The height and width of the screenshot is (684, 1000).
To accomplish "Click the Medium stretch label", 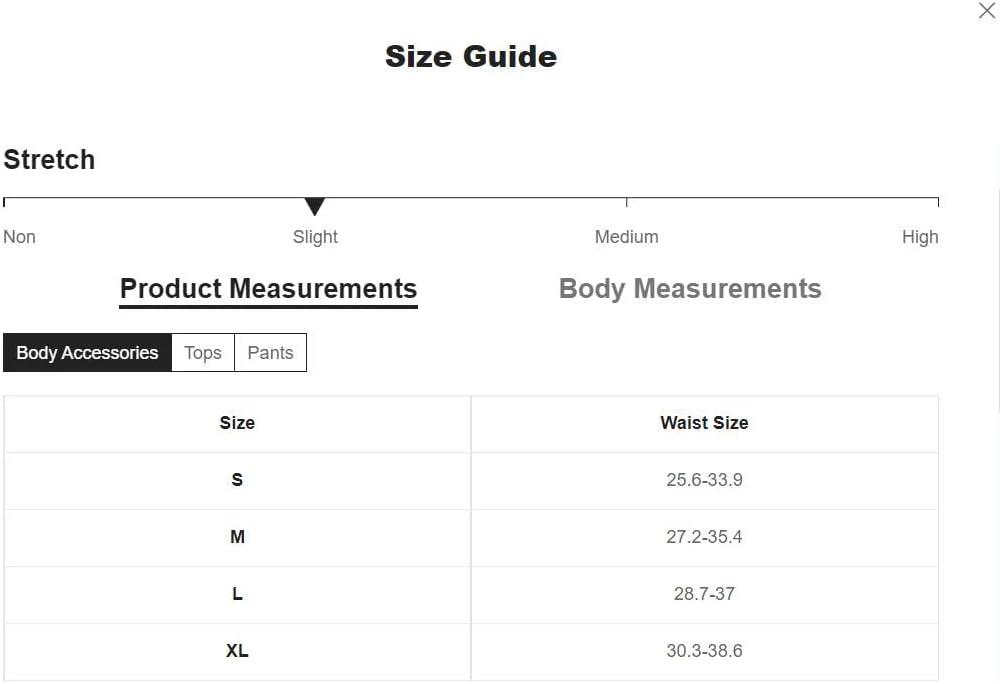I will [x=626, y=237].
